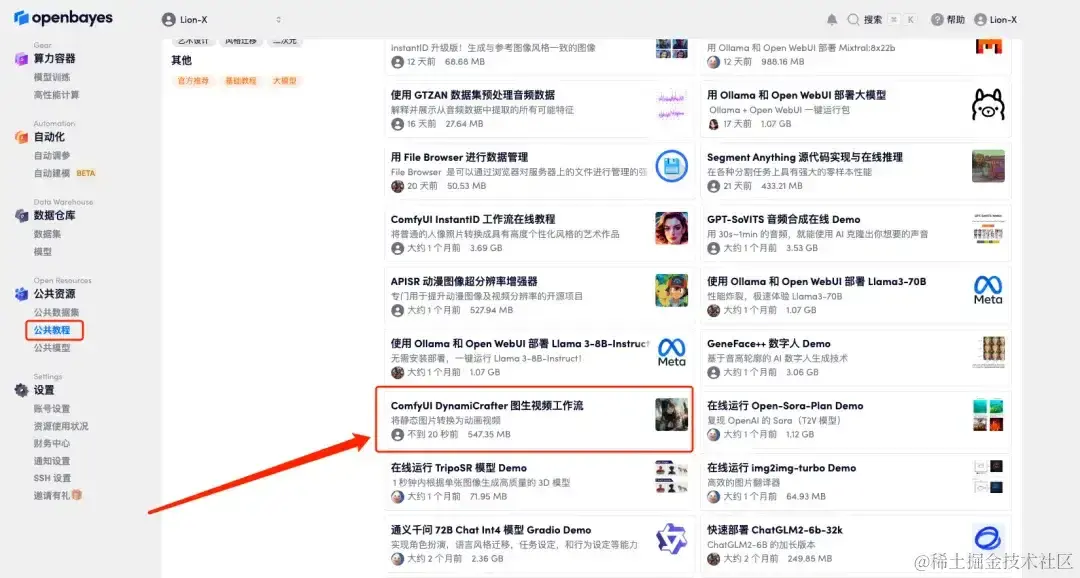The width and height of the screenshot is (1080, 578).
Task: Click the 设置 gear icon
Action: pos(21,390)
